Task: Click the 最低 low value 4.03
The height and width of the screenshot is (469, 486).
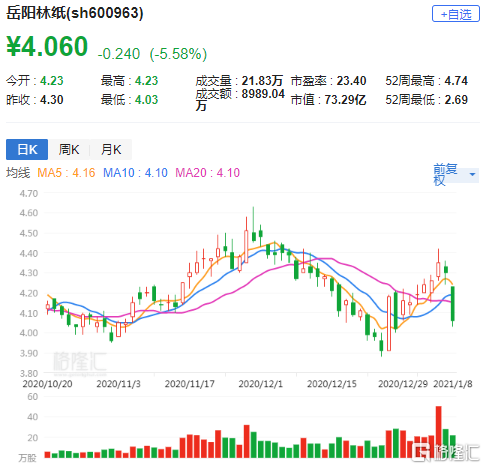Action: 146,100
